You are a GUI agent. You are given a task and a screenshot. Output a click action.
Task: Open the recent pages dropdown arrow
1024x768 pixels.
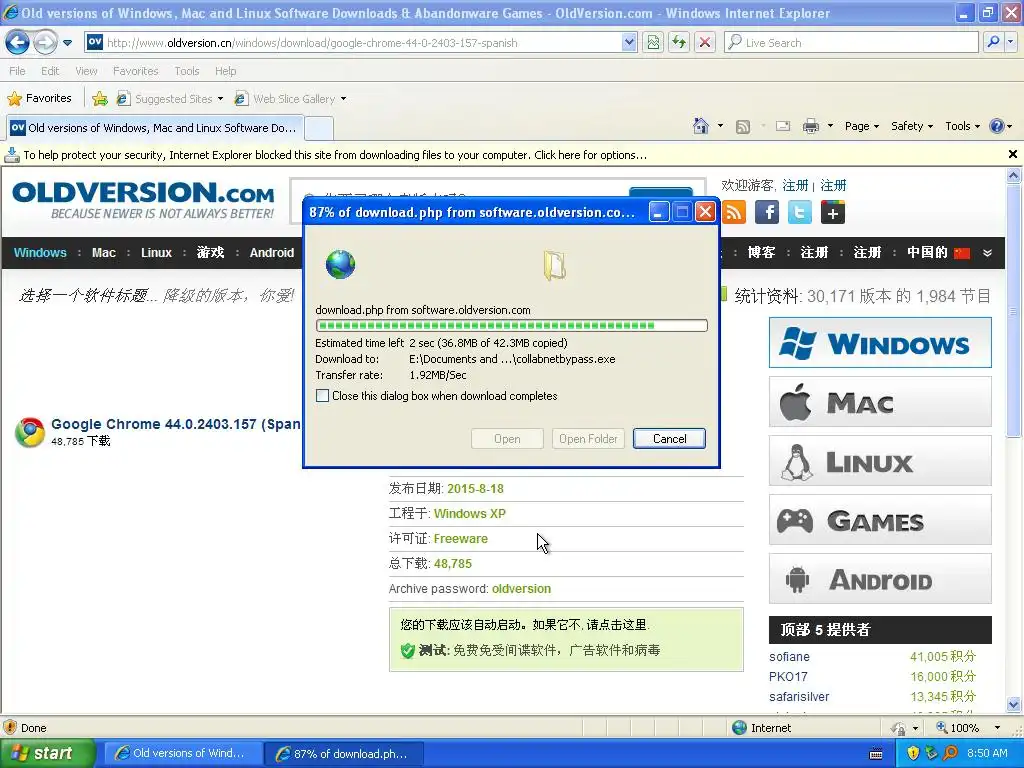click(x=67, y=43)
